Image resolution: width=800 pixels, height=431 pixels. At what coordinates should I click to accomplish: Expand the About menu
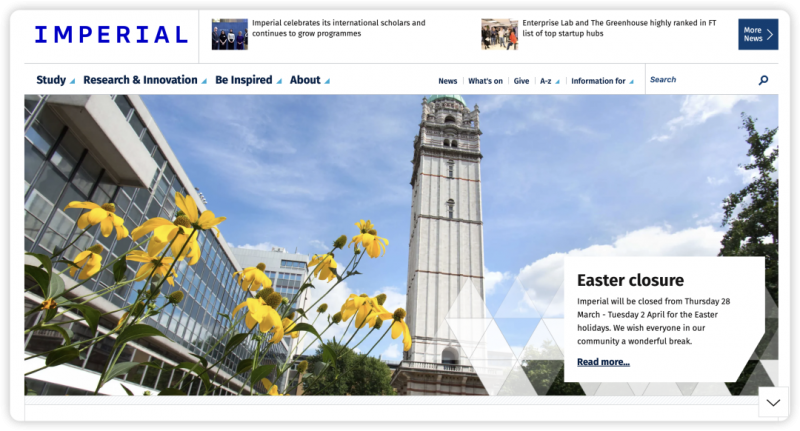pos(310,80)
